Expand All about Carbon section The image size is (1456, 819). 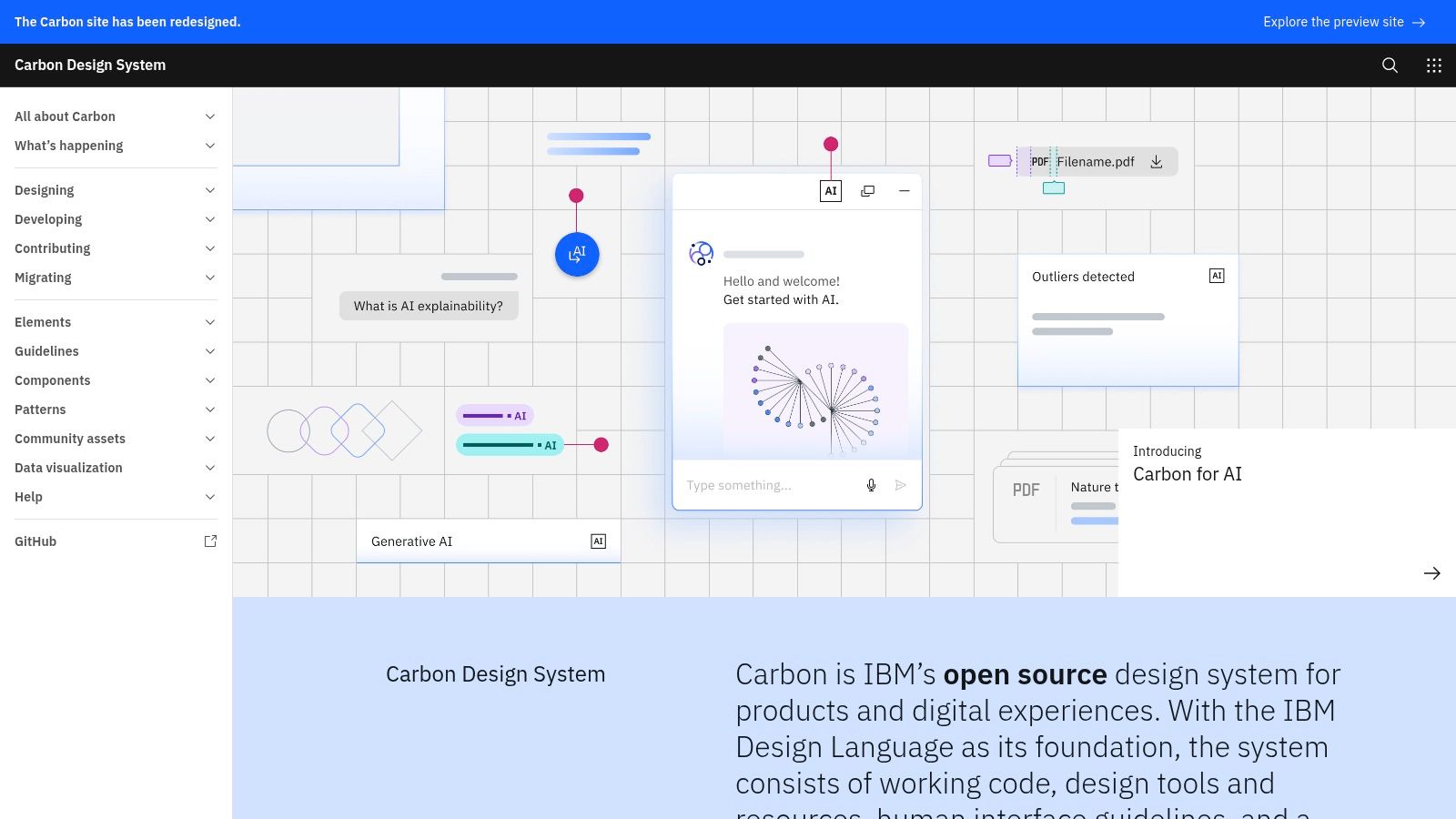click(116, 116)
